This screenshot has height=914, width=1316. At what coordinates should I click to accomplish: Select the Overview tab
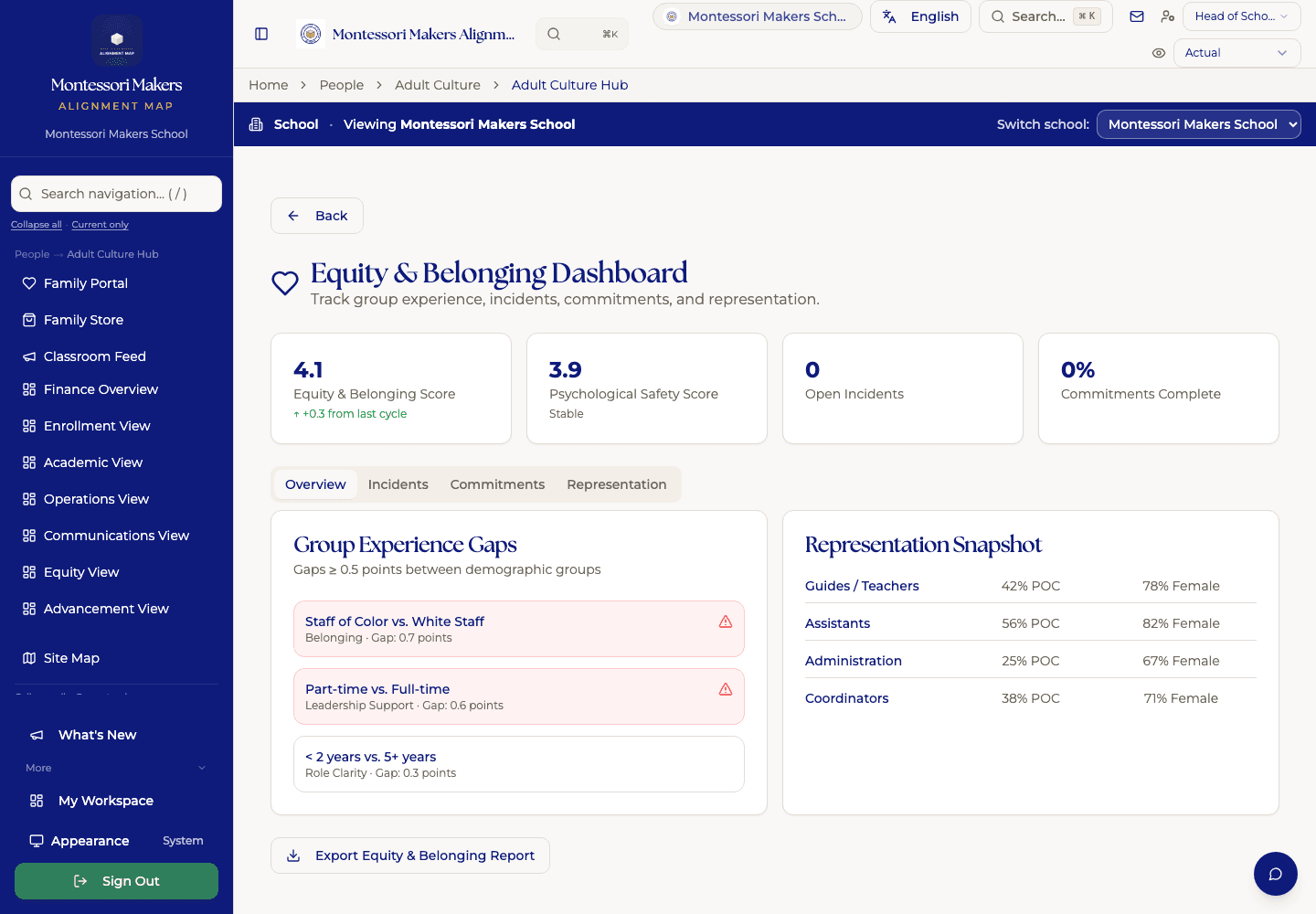pyautogui.click(x=315, y=484)
